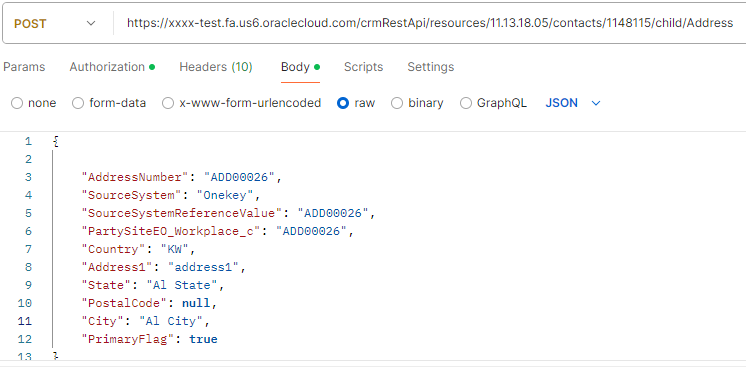Click the "KW" country value
This screenshot has height=370, width=746.
[x=175, y=249]
